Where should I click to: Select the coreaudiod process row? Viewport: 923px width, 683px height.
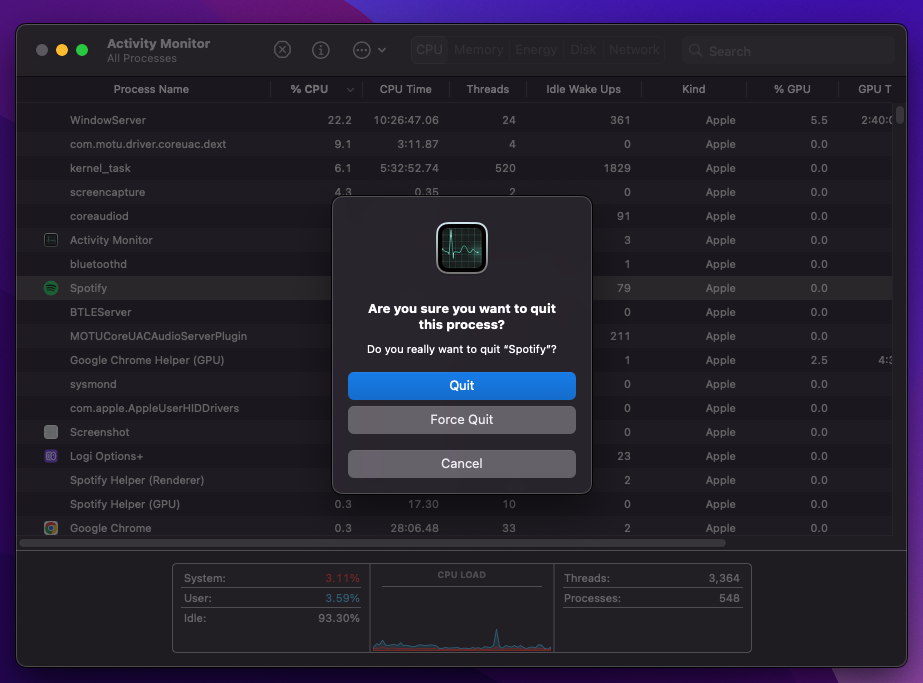point(454,216)
